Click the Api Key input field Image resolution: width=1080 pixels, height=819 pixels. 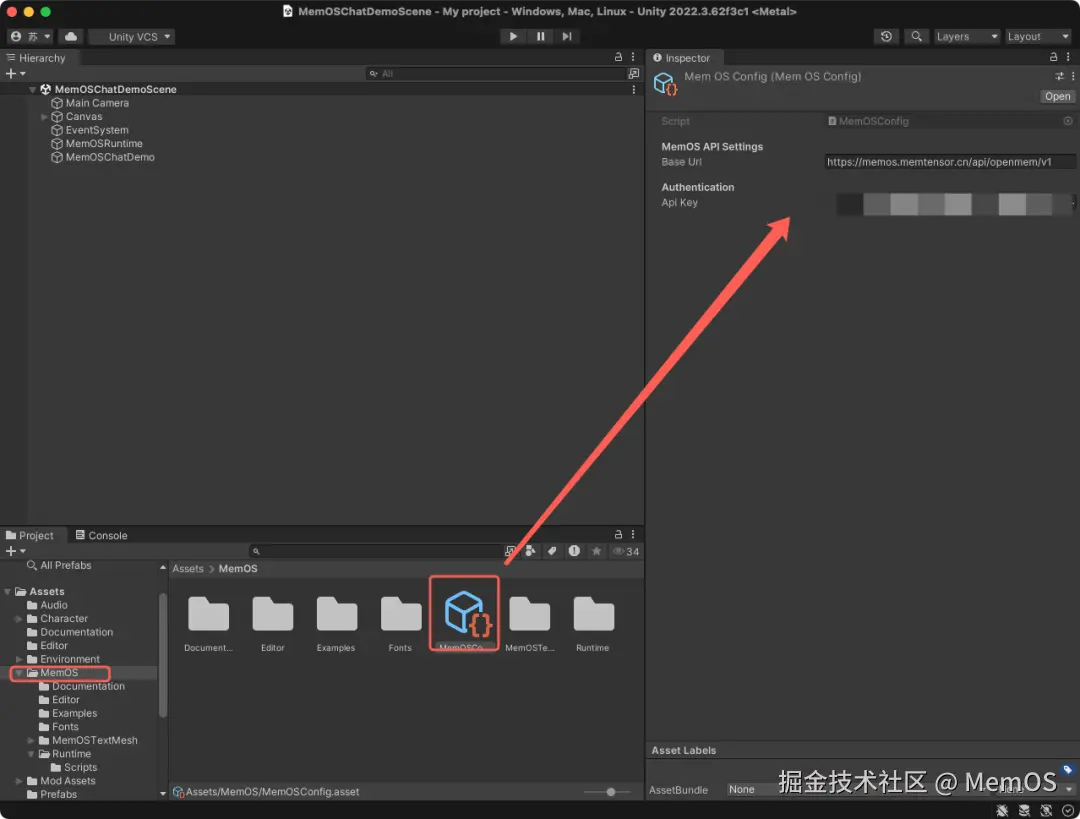(950, 203)
